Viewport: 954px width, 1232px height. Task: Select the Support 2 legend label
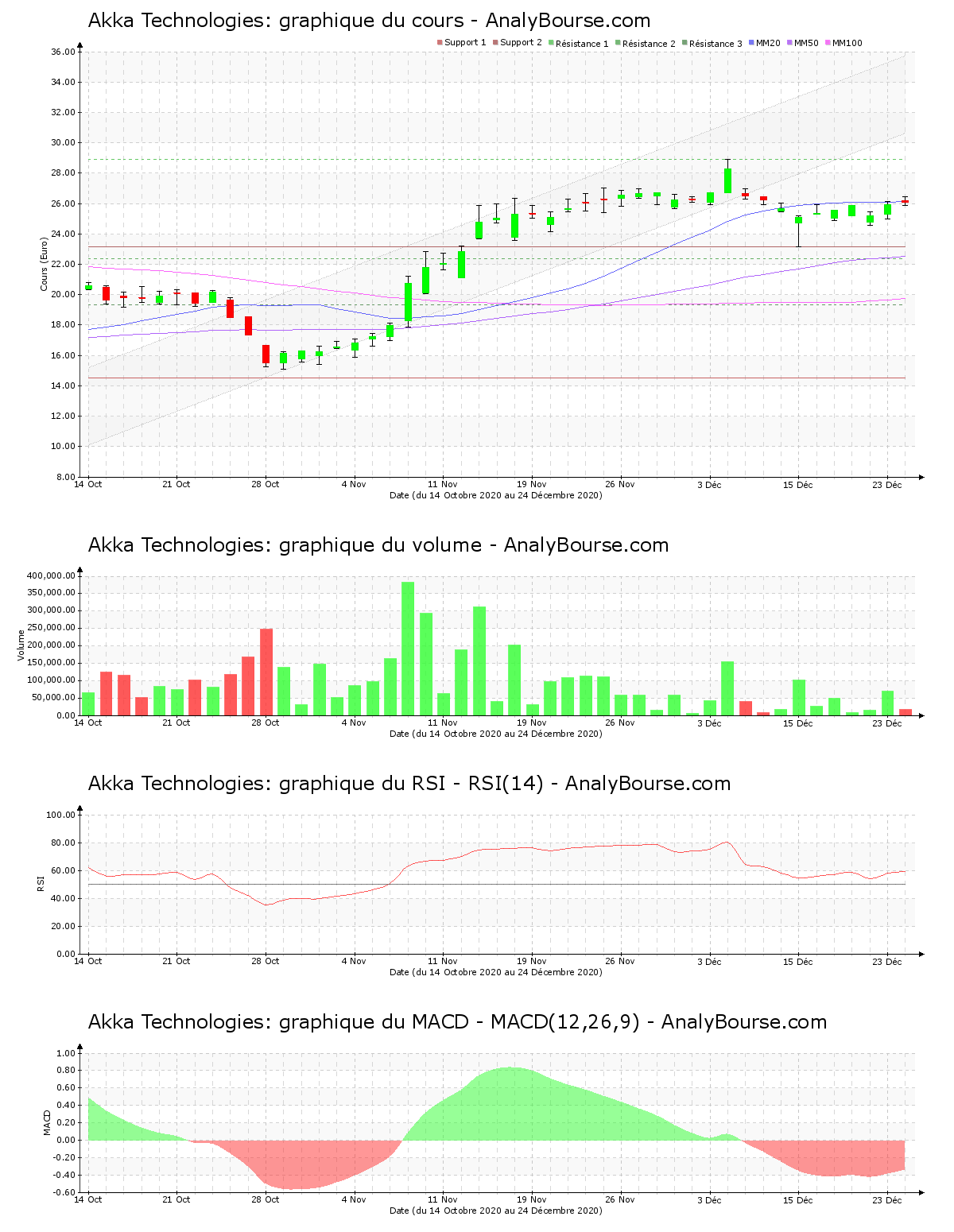pyautogui.click(x=522, y=43)
